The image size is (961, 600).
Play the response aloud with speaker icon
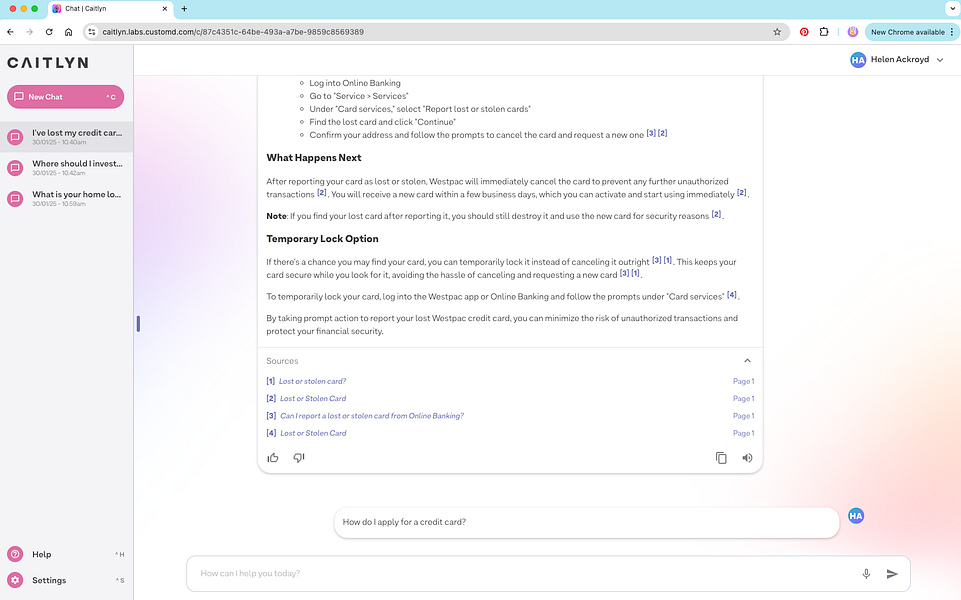[x=747, y=458]
